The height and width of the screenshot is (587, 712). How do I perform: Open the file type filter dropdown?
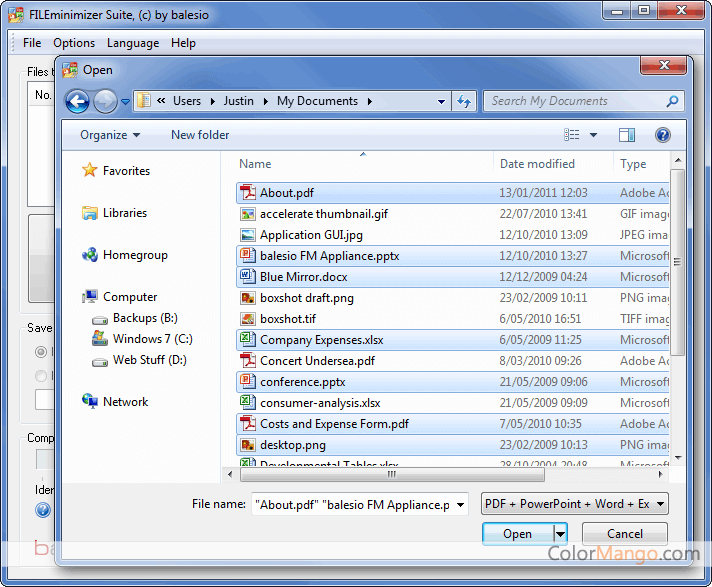pyautogui.click(x=574, y=504)
